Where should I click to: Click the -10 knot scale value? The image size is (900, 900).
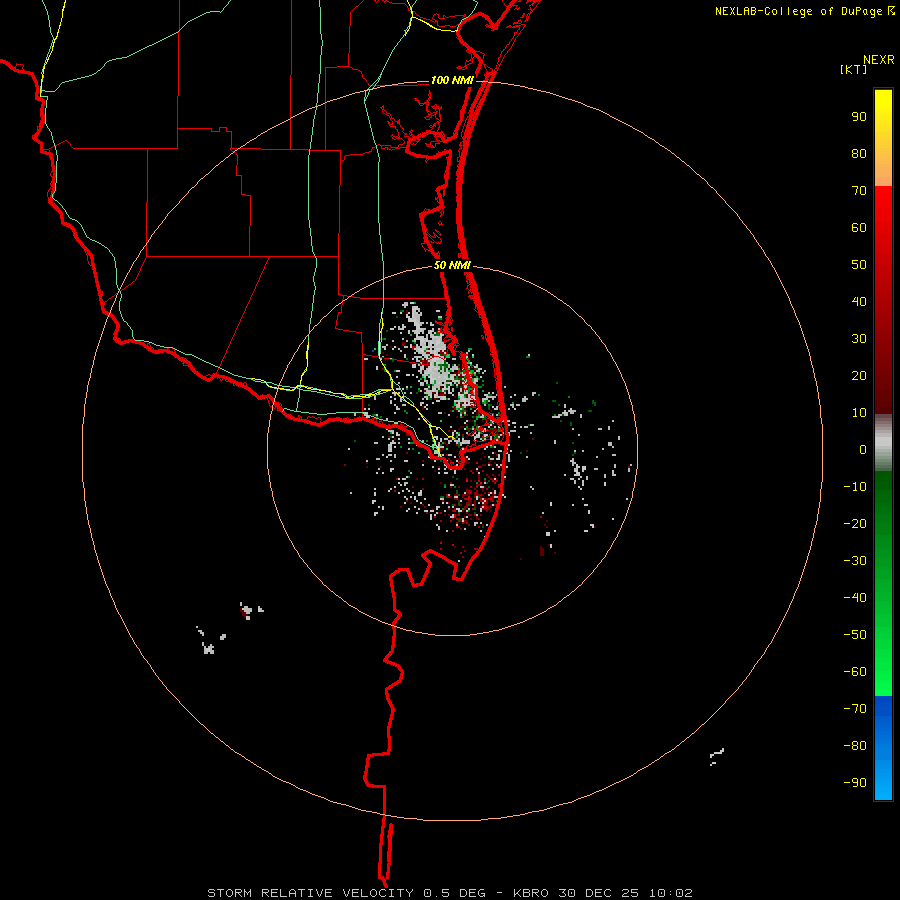click(855, 487)
